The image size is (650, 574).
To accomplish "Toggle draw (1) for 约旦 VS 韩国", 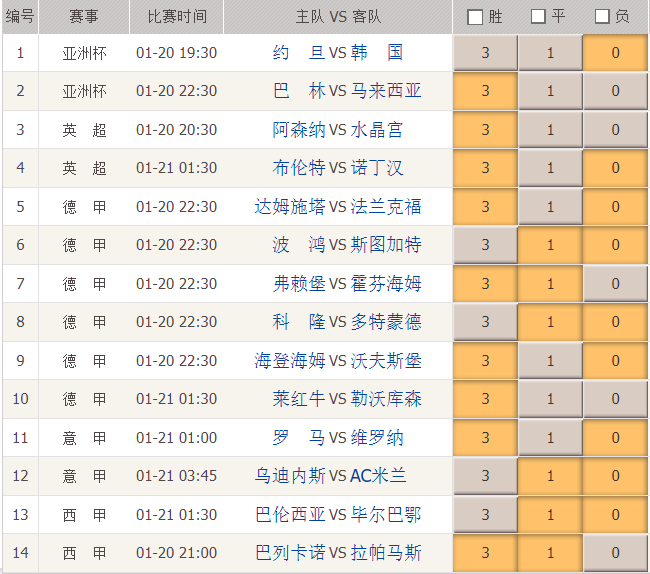I will 551,53.
